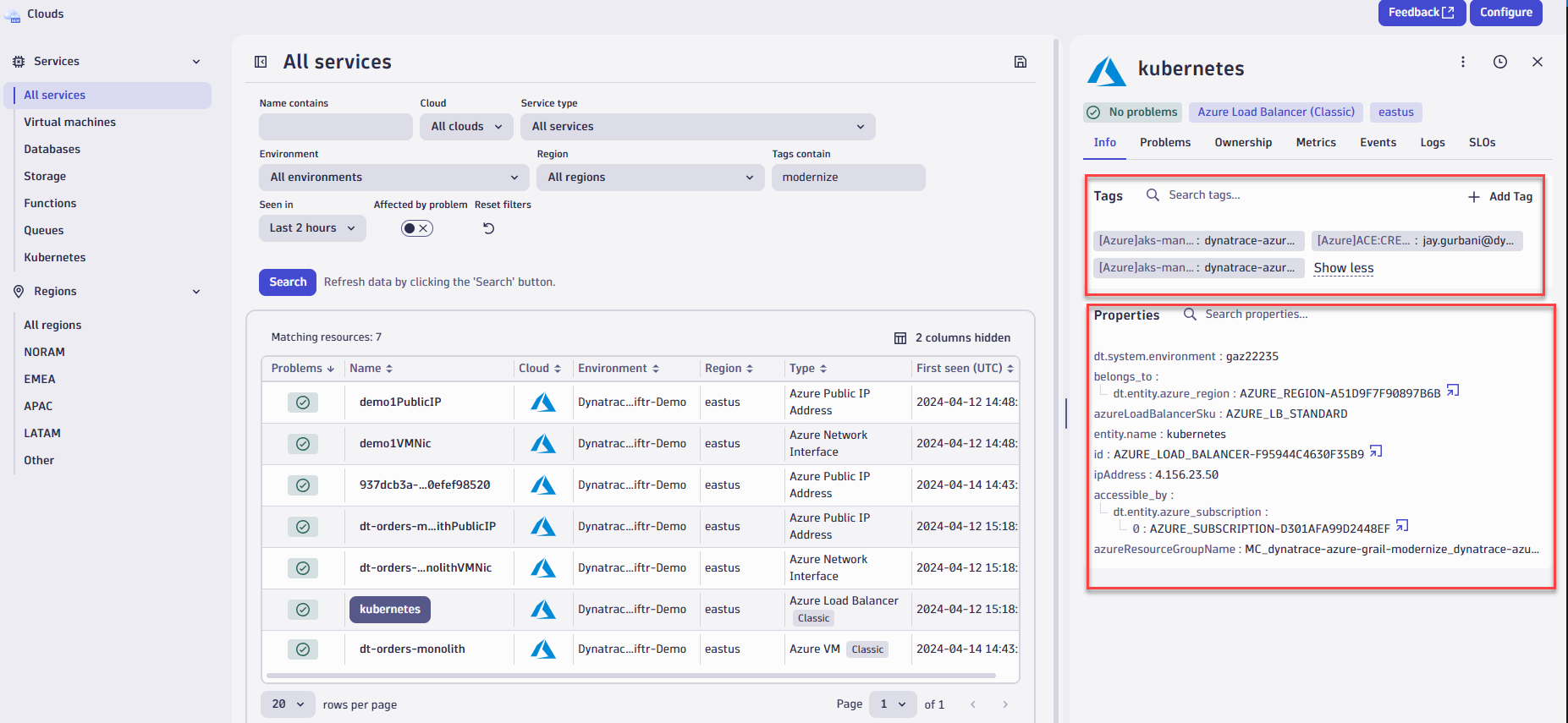Open the AZURE_LOAD_BALANCER id entity link icon

(x=1376, y=452)
